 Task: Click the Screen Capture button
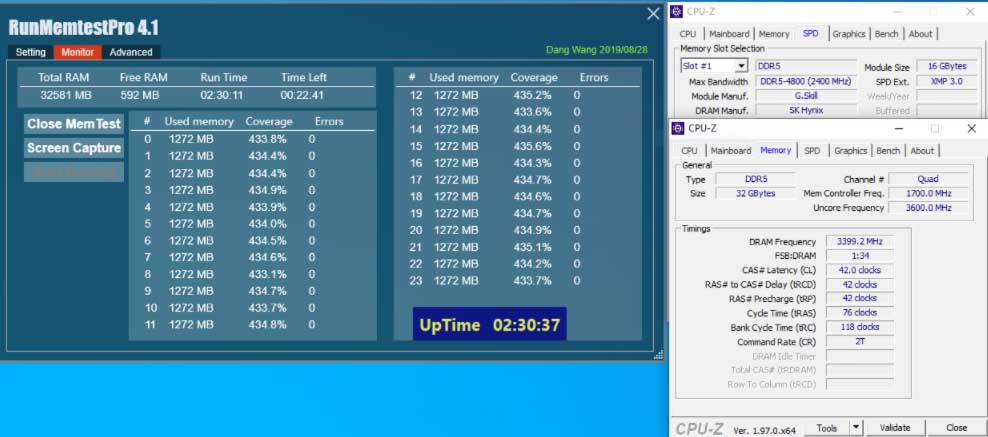[x=74, y=148]
